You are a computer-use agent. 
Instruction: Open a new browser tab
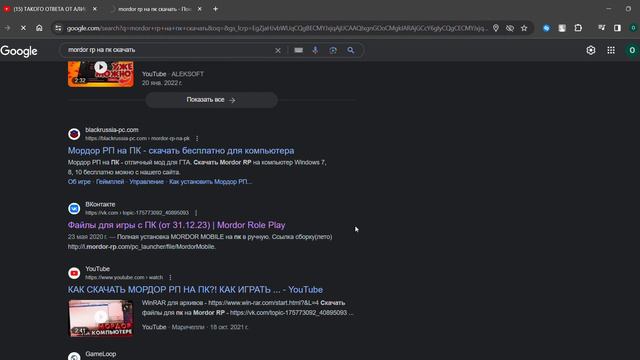tap(216, 9)
